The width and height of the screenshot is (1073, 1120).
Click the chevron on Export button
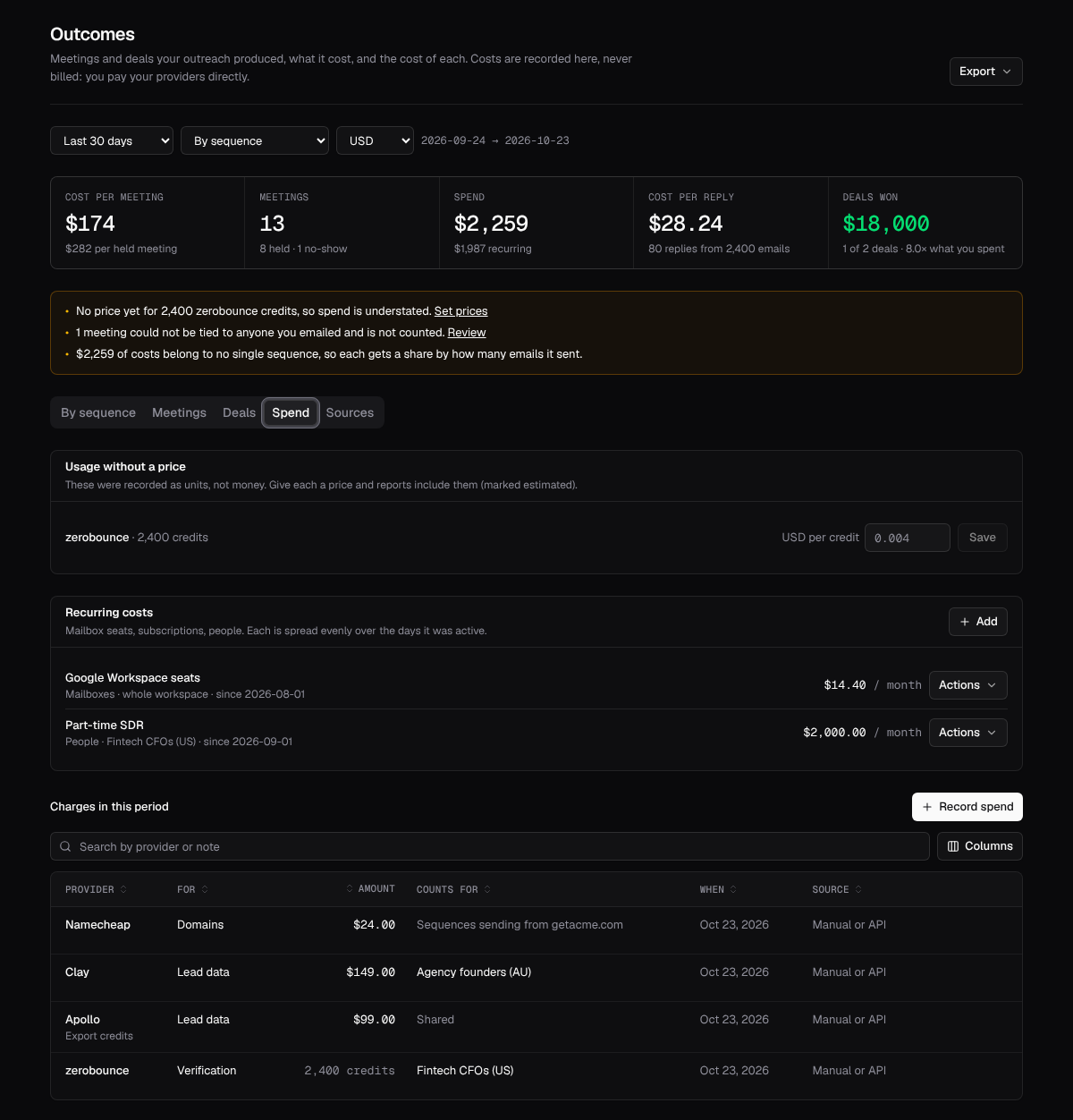click(1007, 72)
